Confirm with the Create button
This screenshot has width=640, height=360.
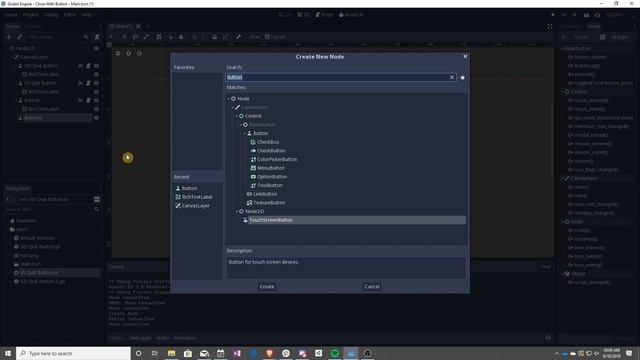(267, 287)
